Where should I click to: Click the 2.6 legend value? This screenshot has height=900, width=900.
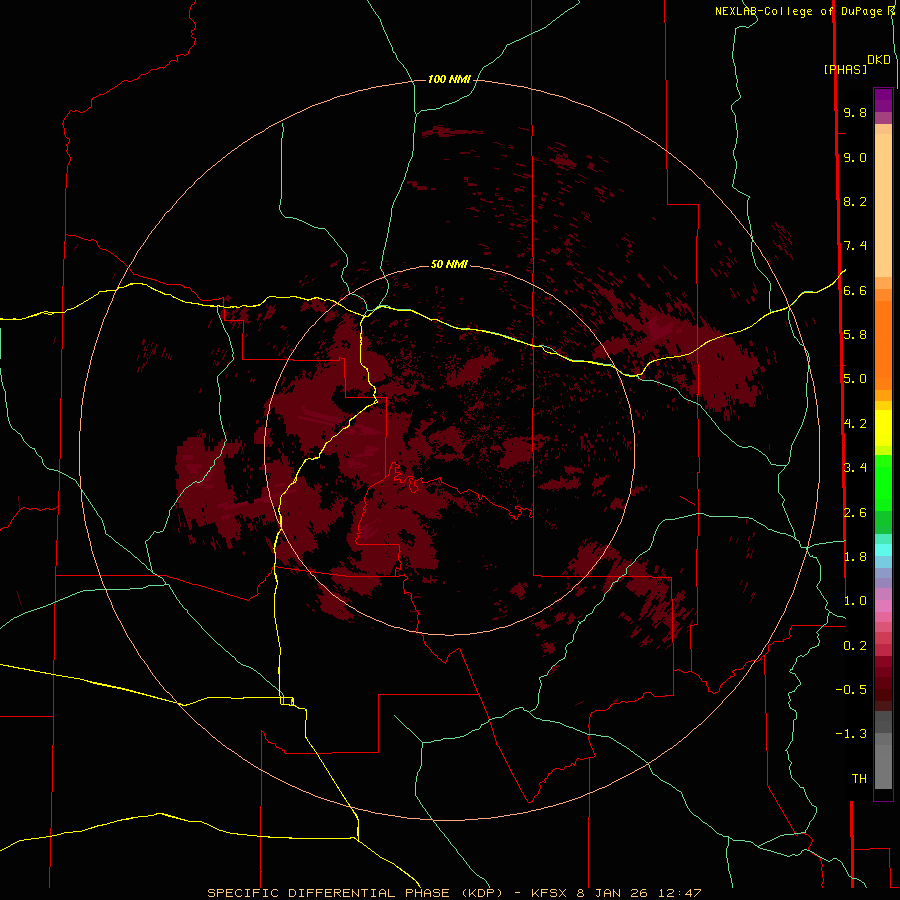(855, 513)
